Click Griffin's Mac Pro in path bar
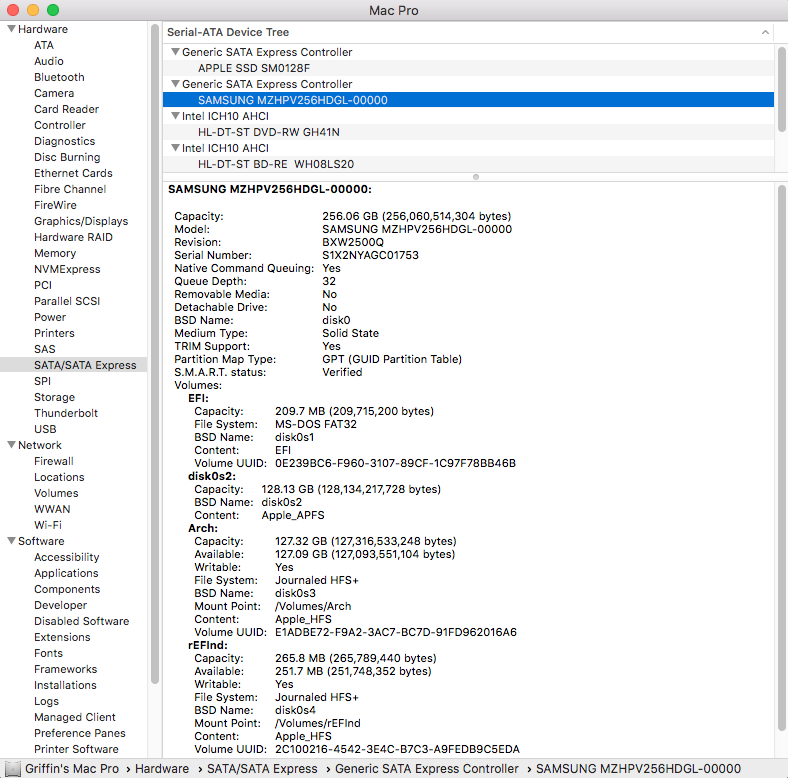 [72, 769]
